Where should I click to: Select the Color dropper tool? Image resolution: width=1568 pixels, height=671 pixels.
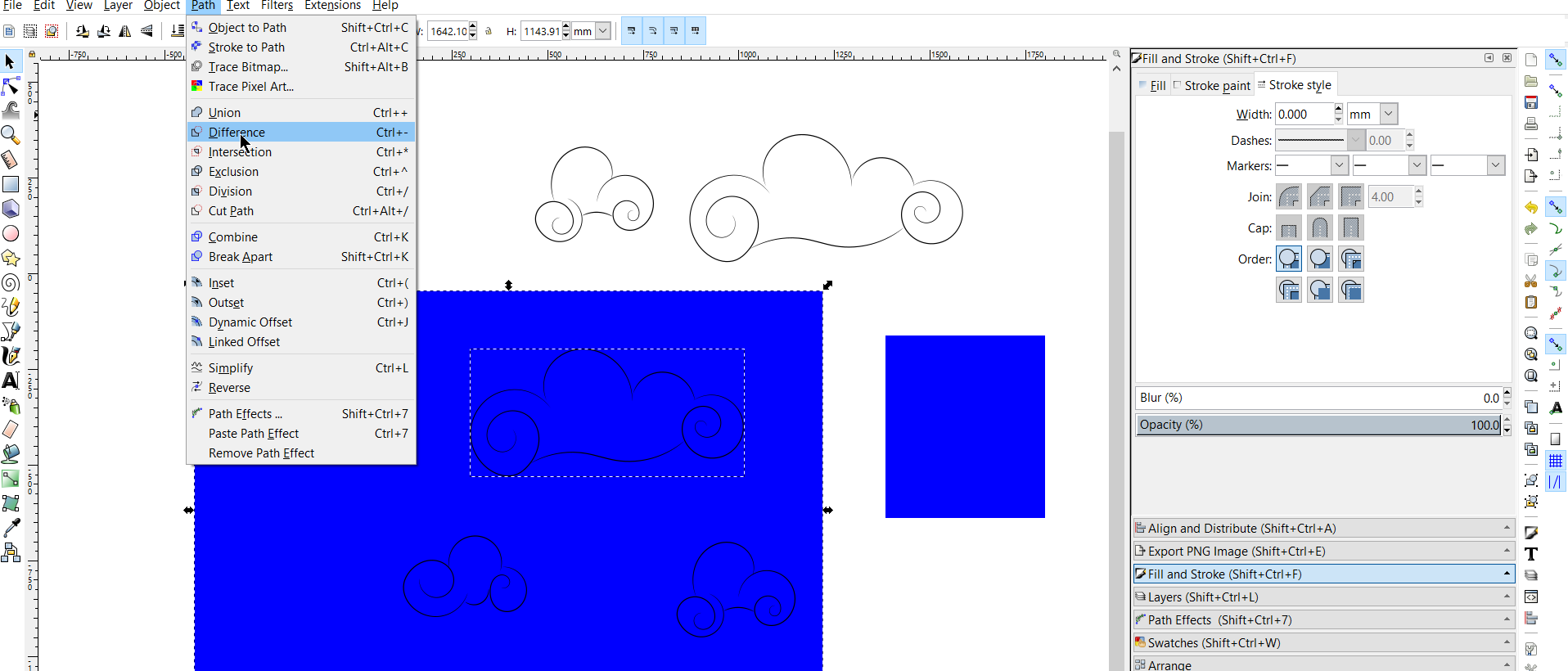[10, 528]
